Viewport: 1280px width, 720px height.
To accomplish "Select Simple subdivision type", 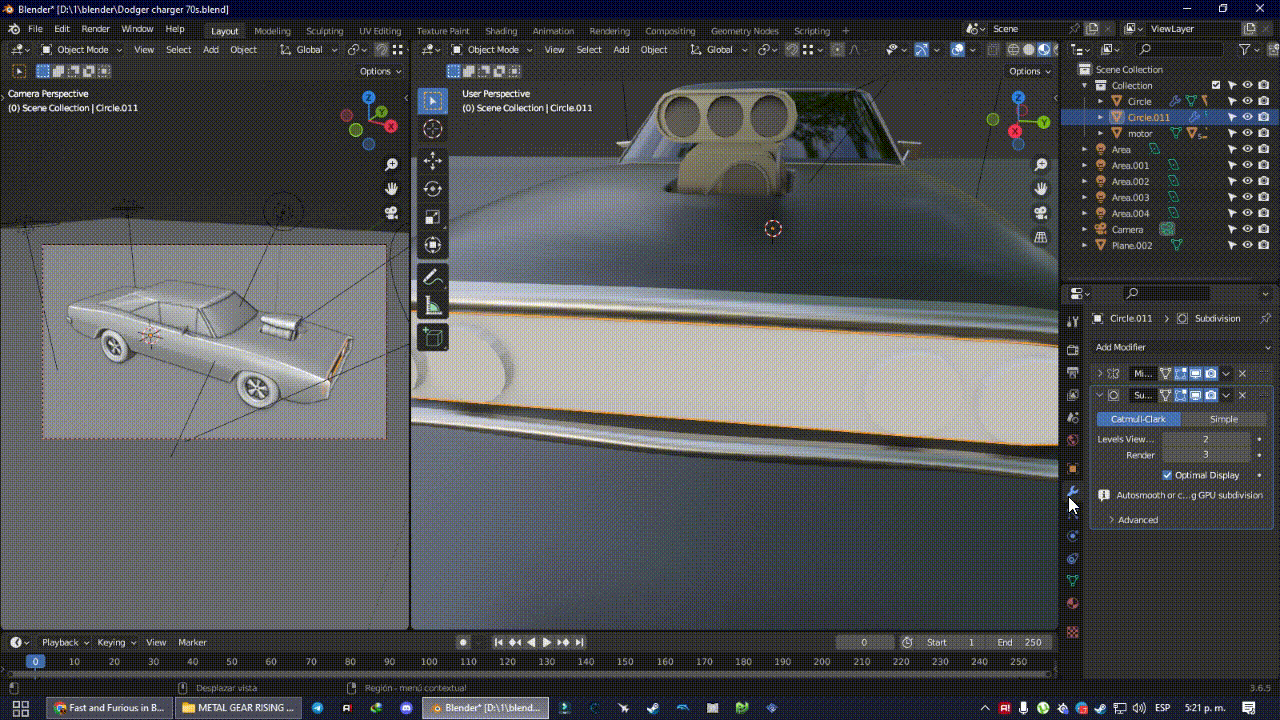I will [x=1223, y=419].
